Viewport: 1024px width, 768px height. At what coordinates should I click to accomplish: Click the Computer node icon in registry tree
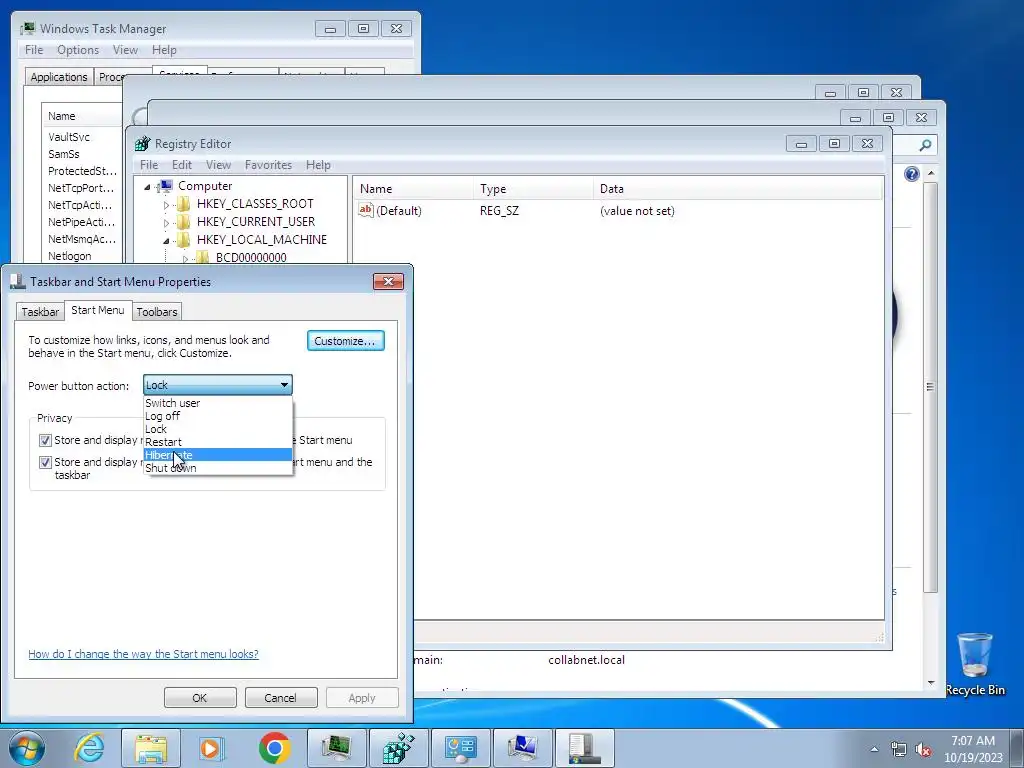click(x=166, y=186)
